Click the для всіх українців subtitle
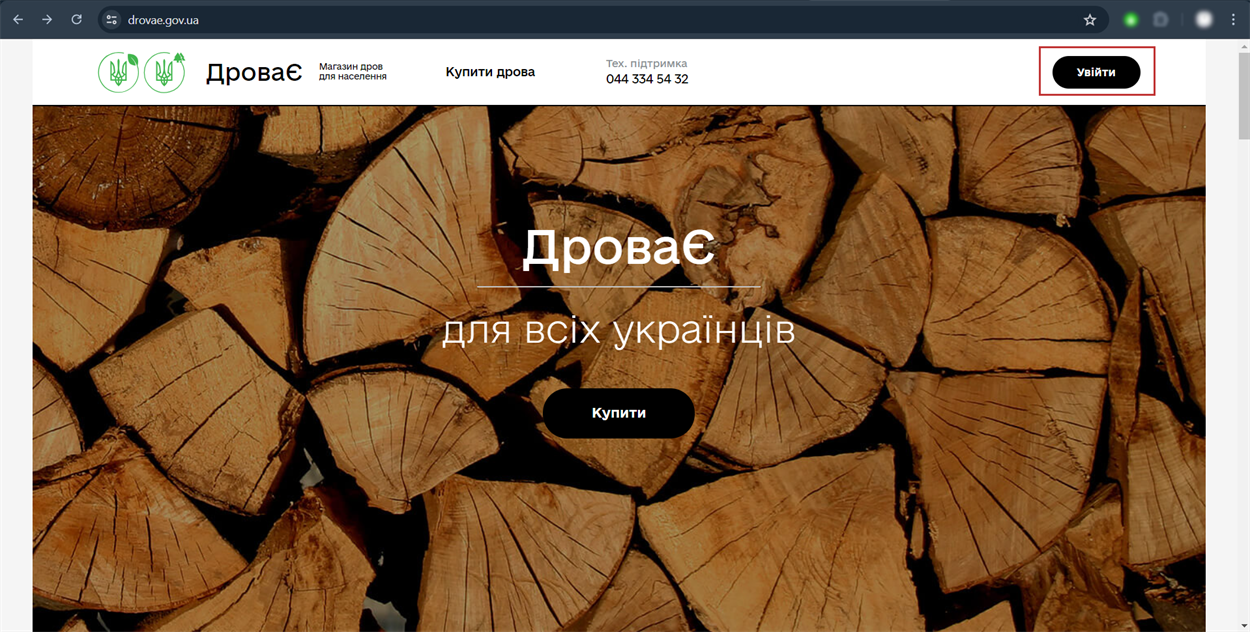Viewport: 1250px width, 632px height. [619, 331]
